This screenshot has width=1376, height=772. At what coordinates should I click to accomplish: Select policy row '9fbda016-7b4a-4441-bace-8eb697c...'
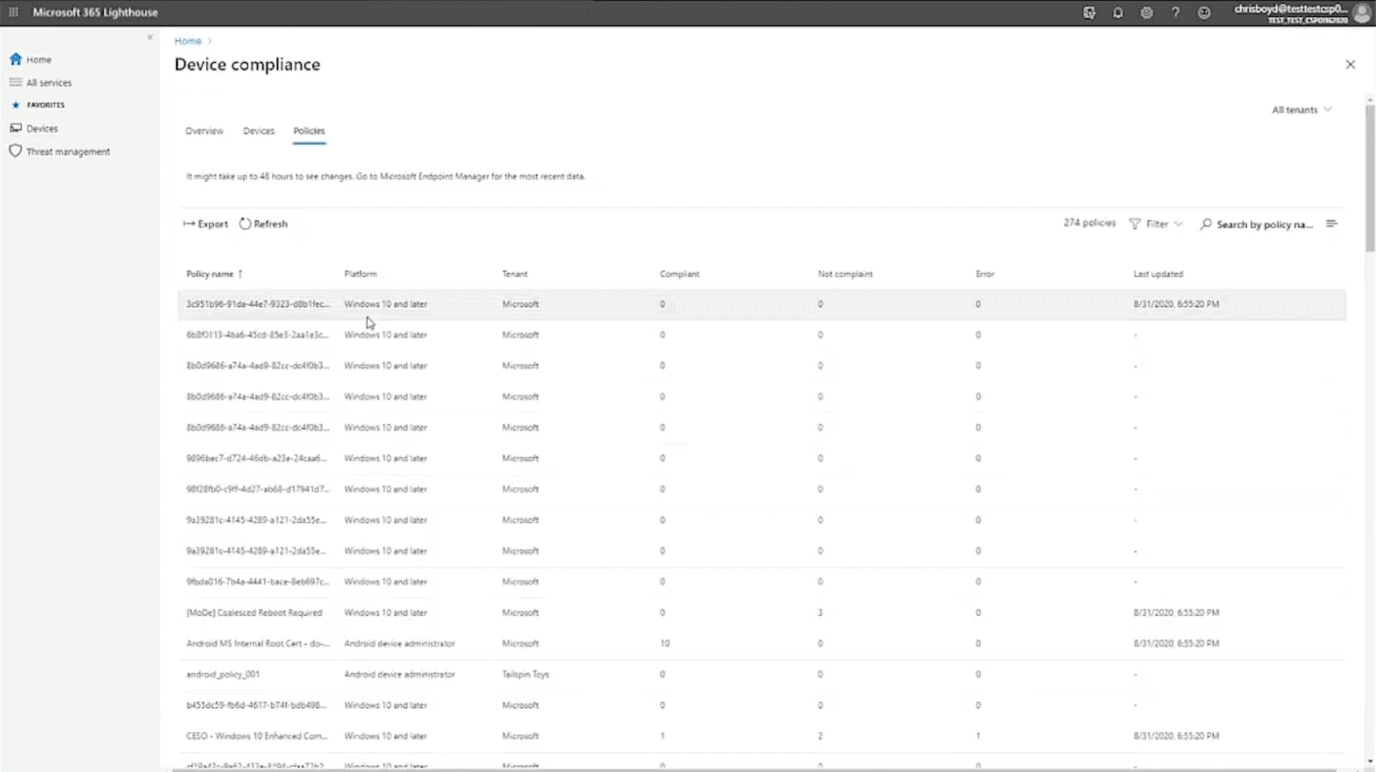click(762, 582)
